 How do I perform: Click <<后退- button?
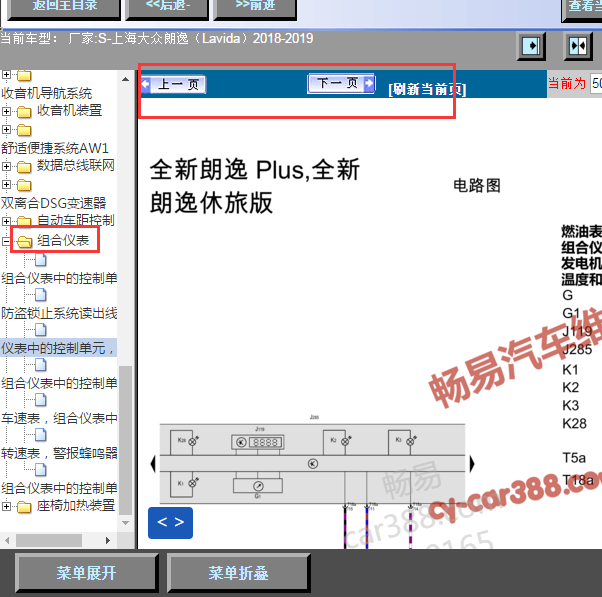tap(167, 8)
